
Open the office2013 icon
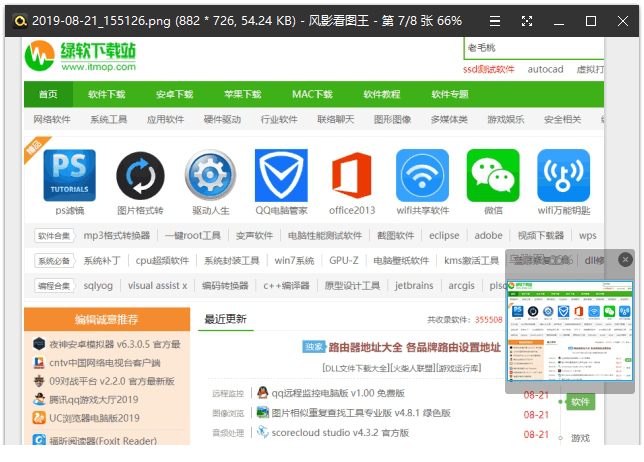pyautogui.click(x=352, y=175)
